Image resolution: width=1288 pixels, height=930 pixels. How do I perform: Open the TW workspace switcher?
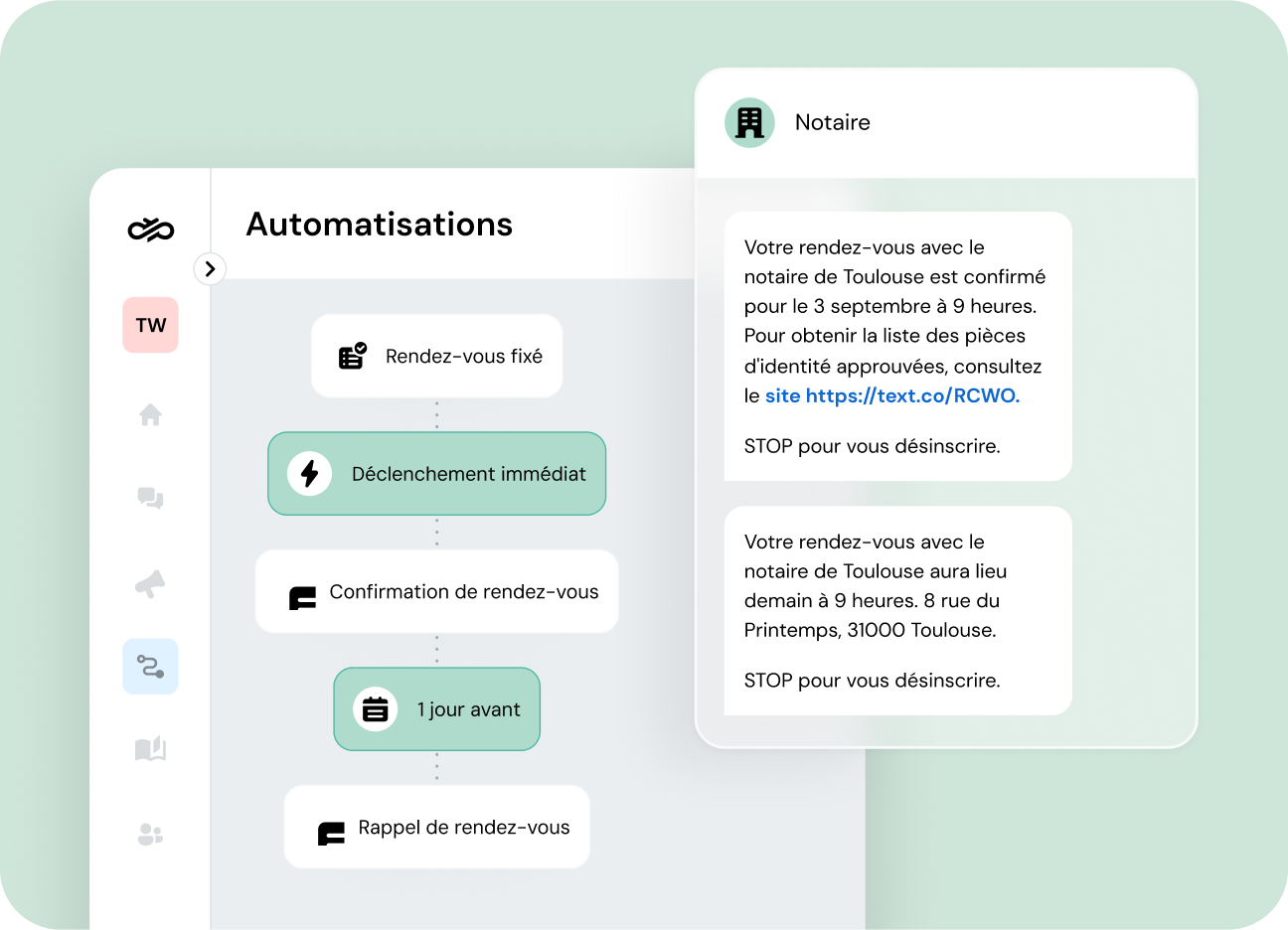150,325
